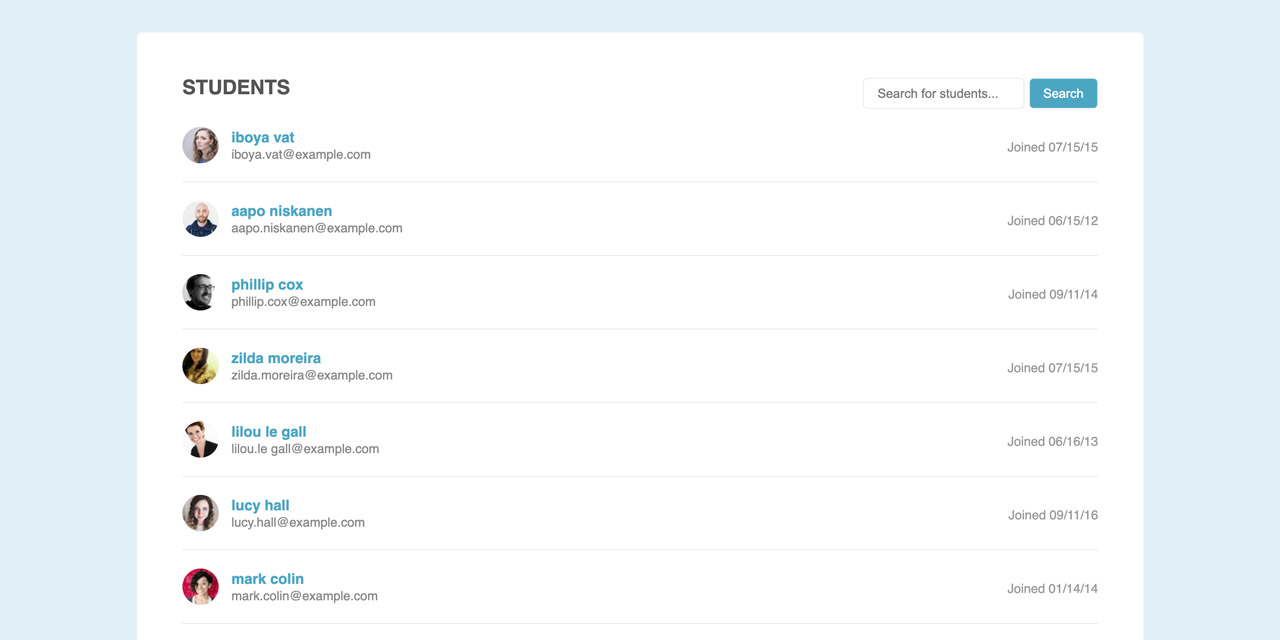Click the email iboya.vat@example.com
Viewport: 1280px width, 640px height.
point(301,155)
